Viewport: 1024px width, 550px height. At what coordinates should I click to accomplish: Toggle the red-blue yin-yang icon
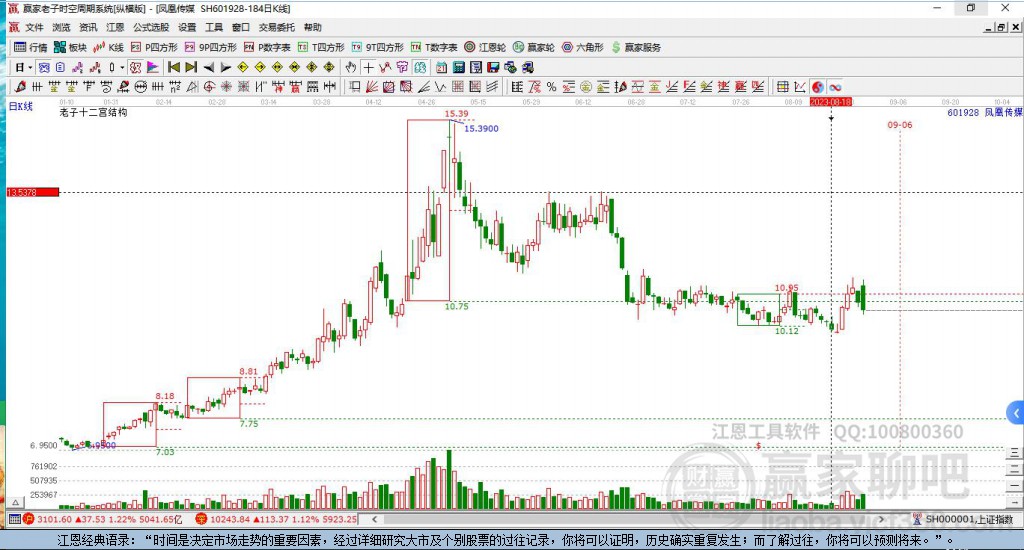(x=817, y=87)
